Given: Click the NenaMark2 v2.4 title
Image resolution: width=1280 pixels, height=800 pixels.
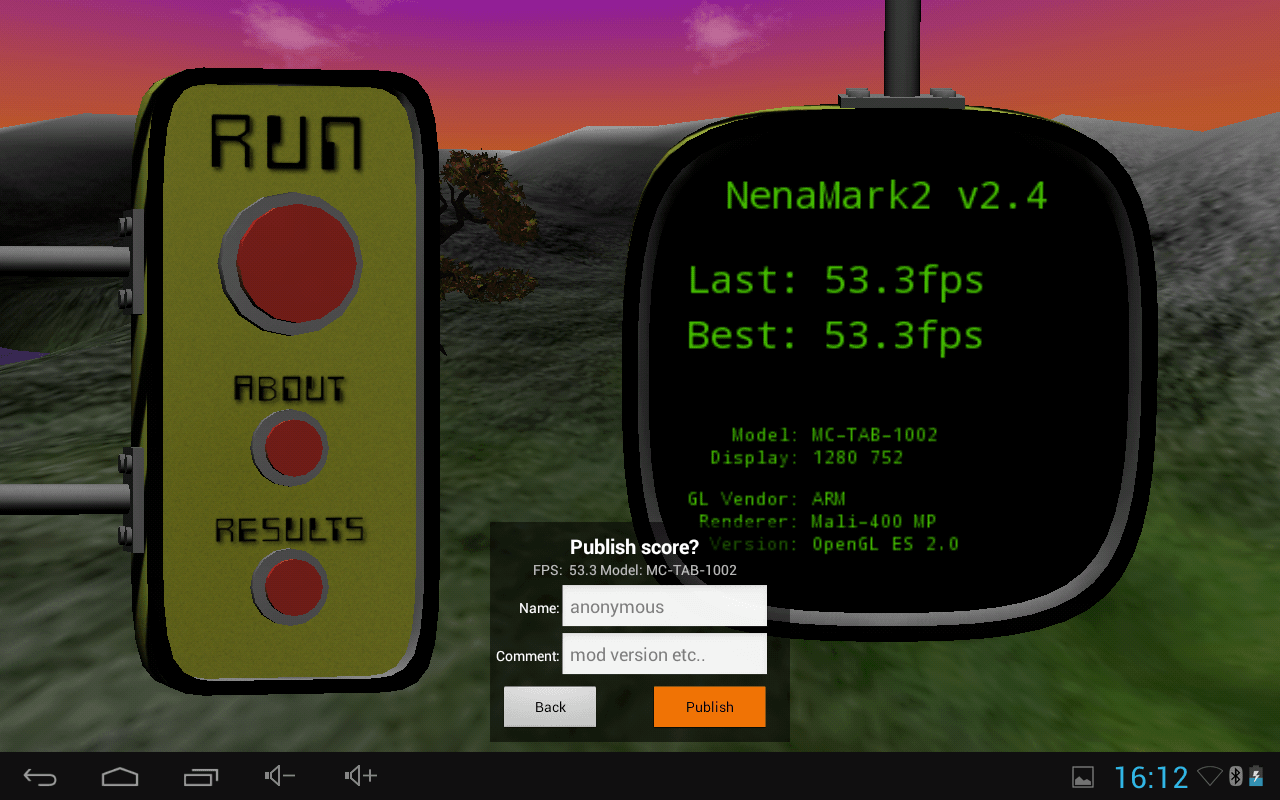Looking at the screenshot, I should pos(886,195).
